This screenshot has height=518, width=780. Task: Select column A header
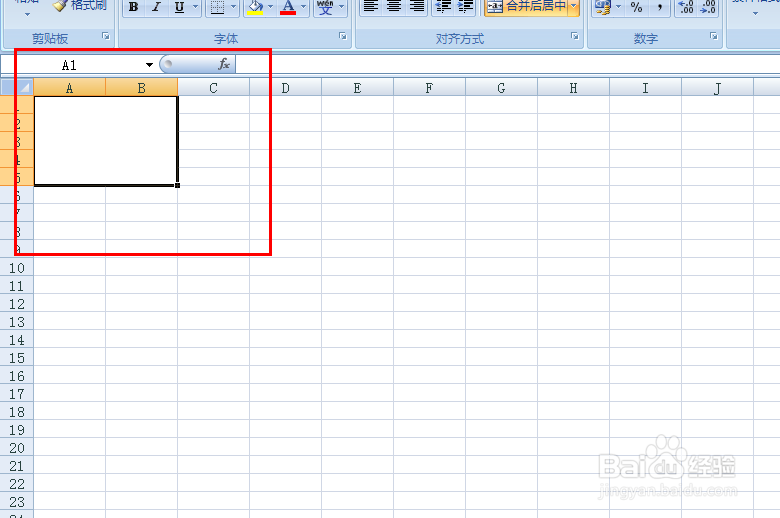(x=69, y=88)
